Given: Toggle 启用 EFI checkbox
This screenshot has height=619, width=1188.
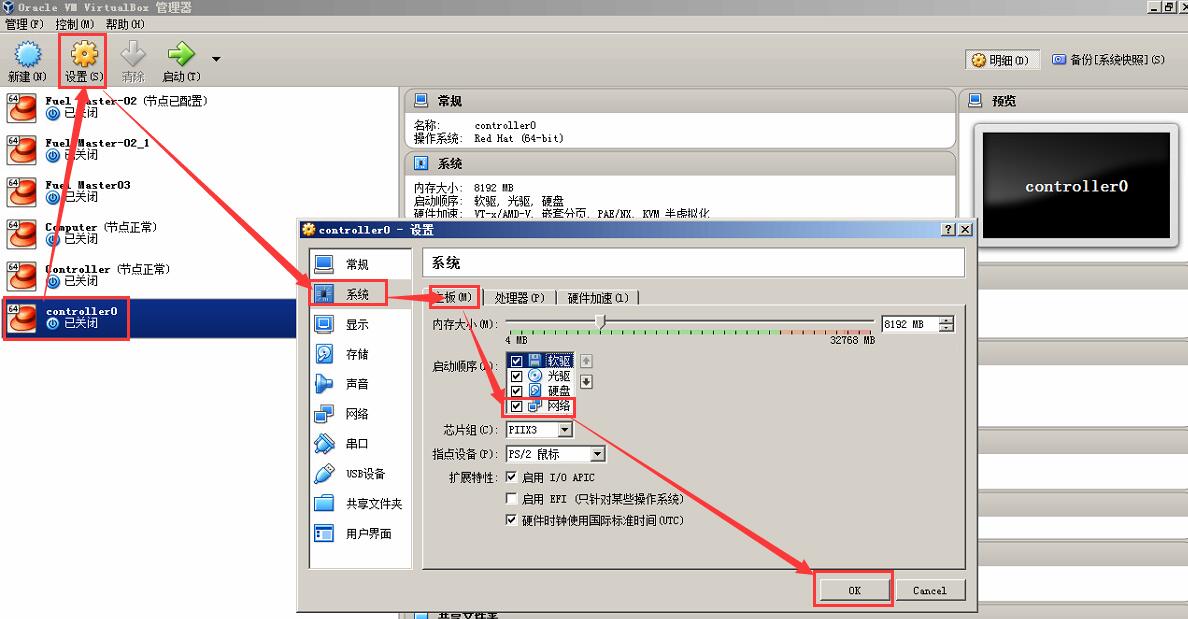Looking at the screenshot, I should point(511,499).
